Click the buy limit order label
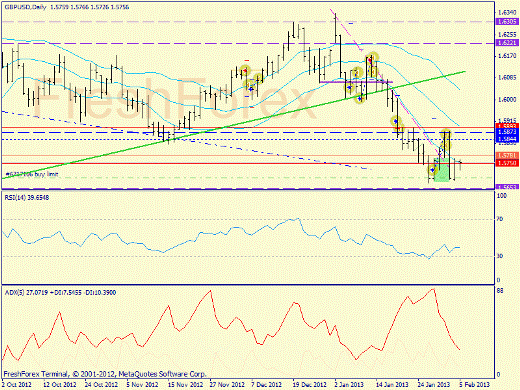The height and width of the screenshot is (390, 520). point(32,174)
